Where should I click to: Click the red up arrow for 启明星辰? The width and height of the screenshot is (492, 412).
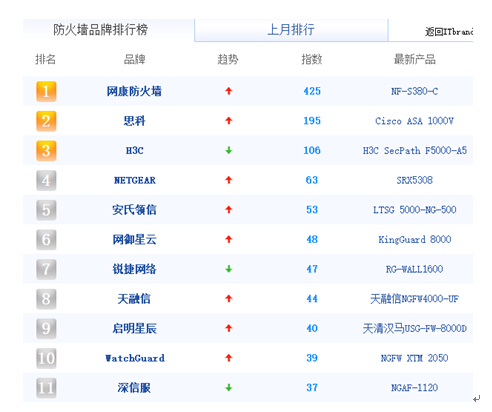pyautogui.click(x=229, y=328)
